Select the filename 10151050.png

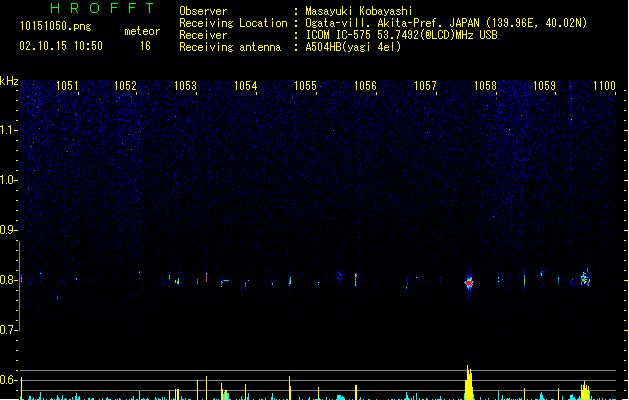55,26
